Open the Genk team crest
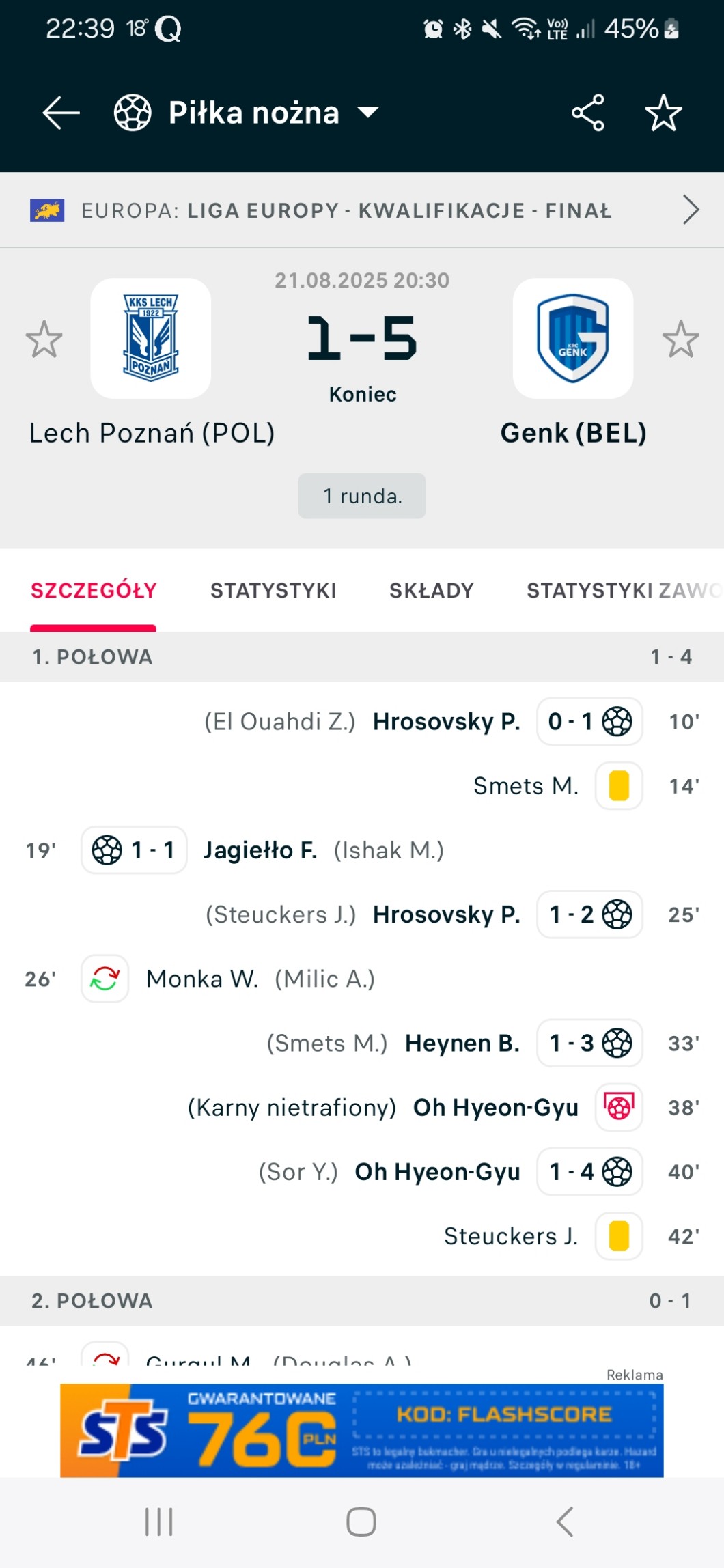This screenshot has width=724, height=1568. click(x=573, y=339)
